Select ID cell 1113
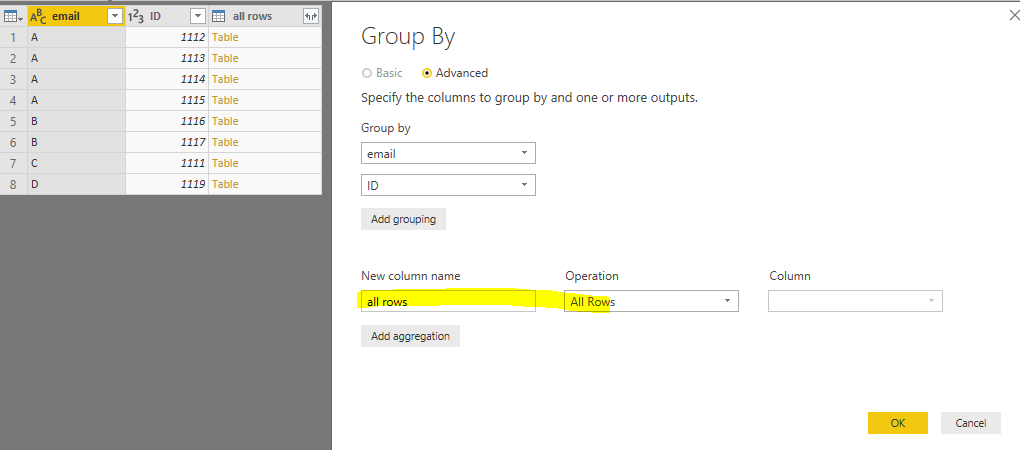The height and width of the screenshot is (450, 1020). (167, 58)
